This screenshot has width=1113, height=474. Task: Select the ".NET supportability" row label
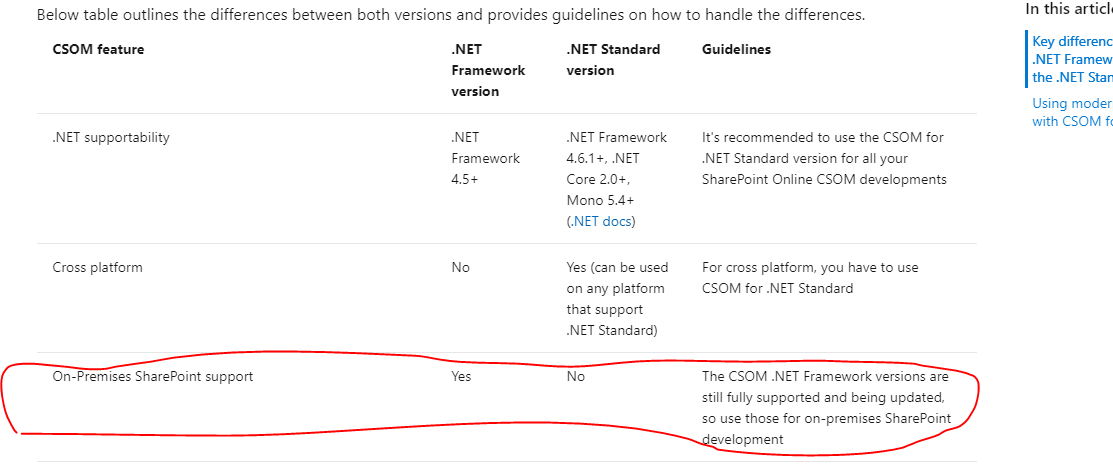pos(111,138)
